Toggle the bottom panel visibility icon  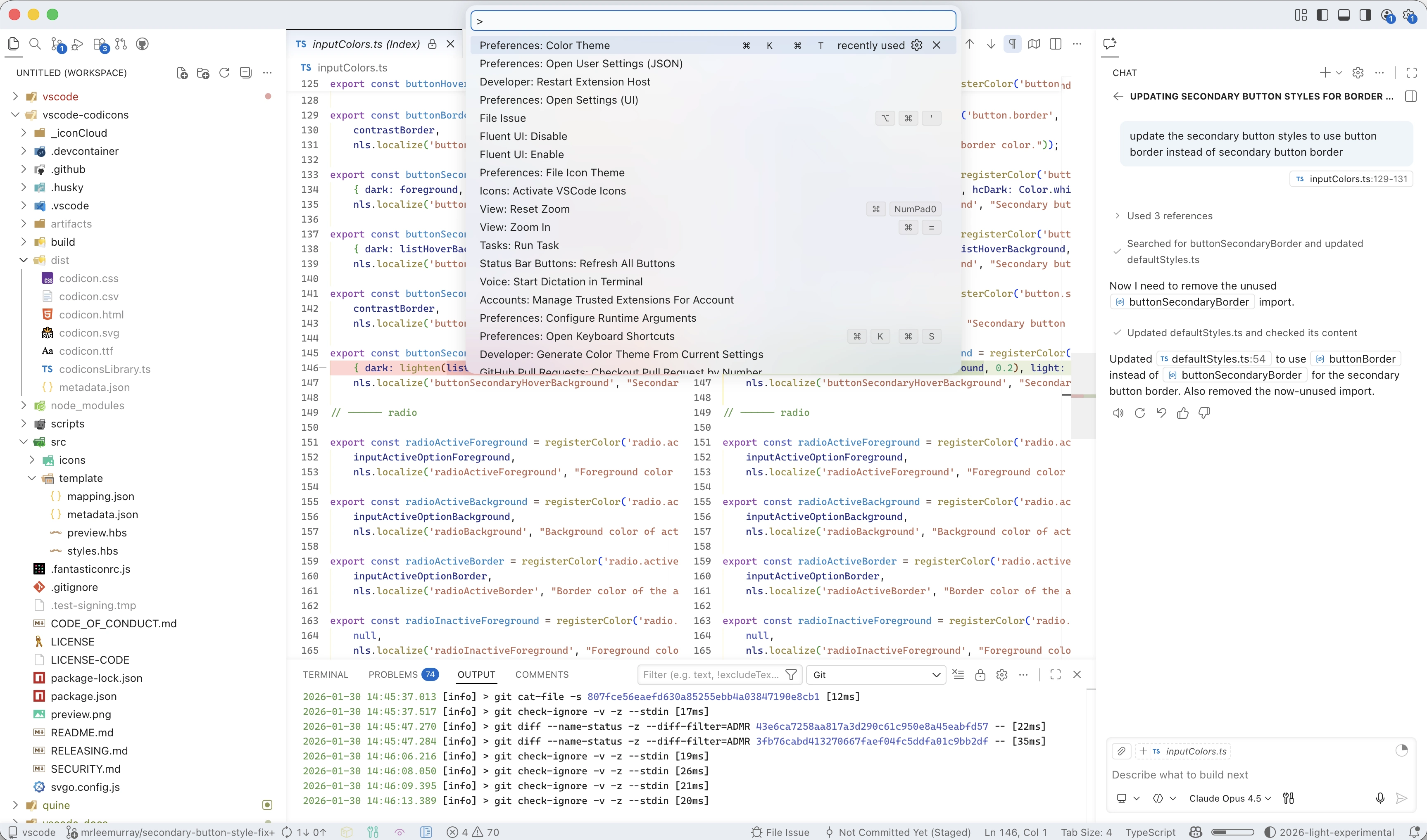point(1344,15)
